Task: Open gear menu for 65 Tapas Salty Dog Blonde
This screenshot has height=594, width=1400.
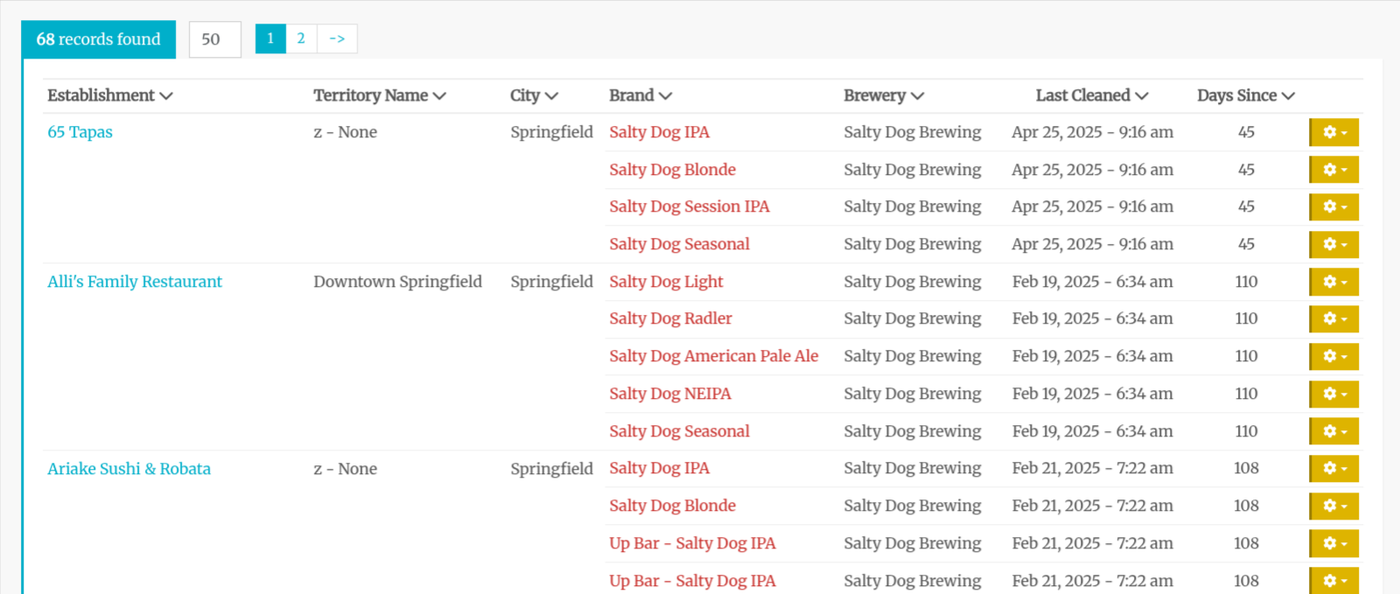Action: pos(1334,170)
